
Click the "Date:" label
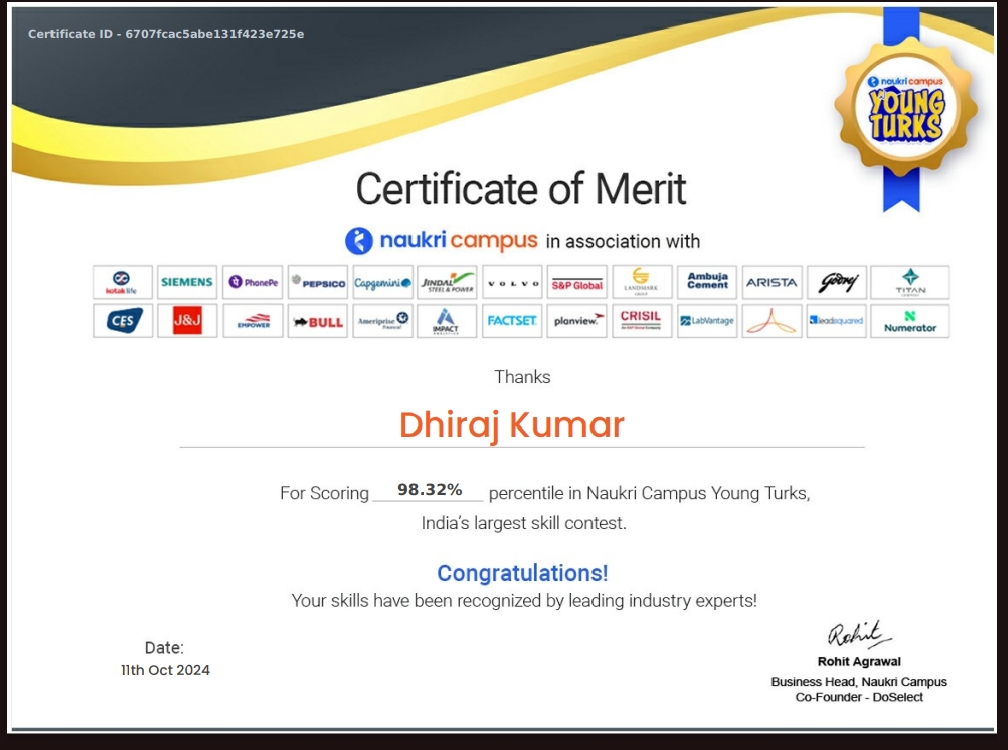pyautogui.click(x=164, y=648)
